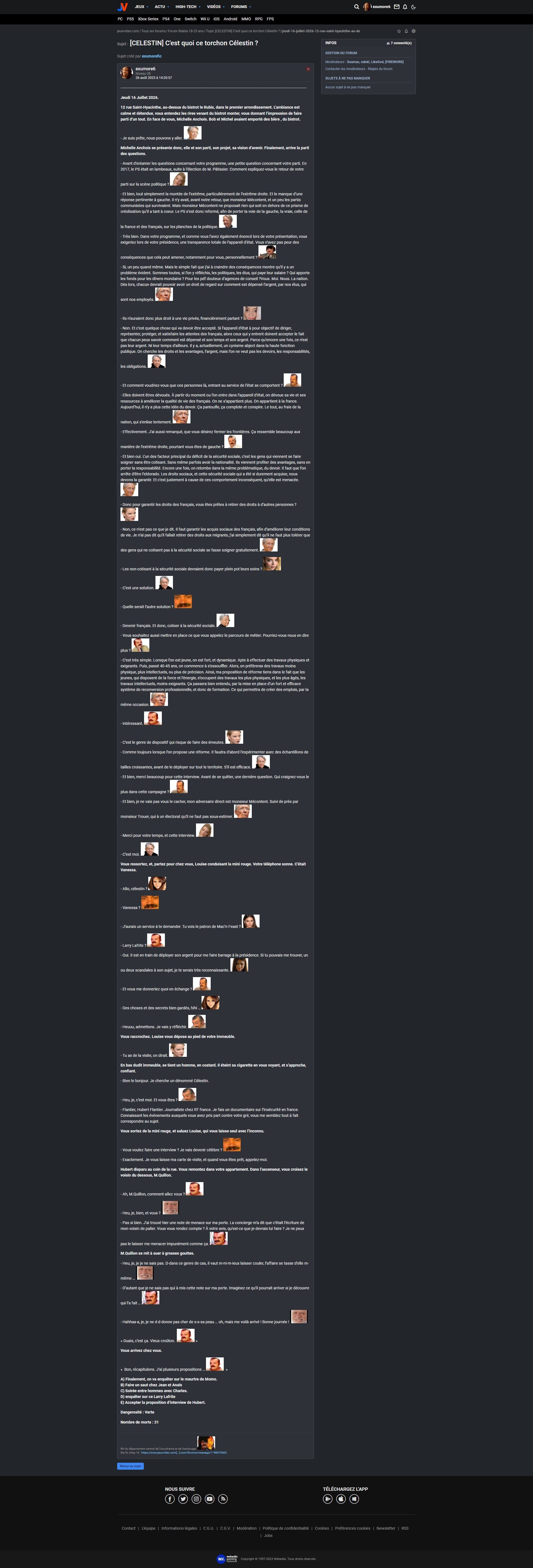This screenshot has width=533, height=1568.
Task: Open the Facebook follow icon
Action: pyautogui.click(x=170, y=1499)
